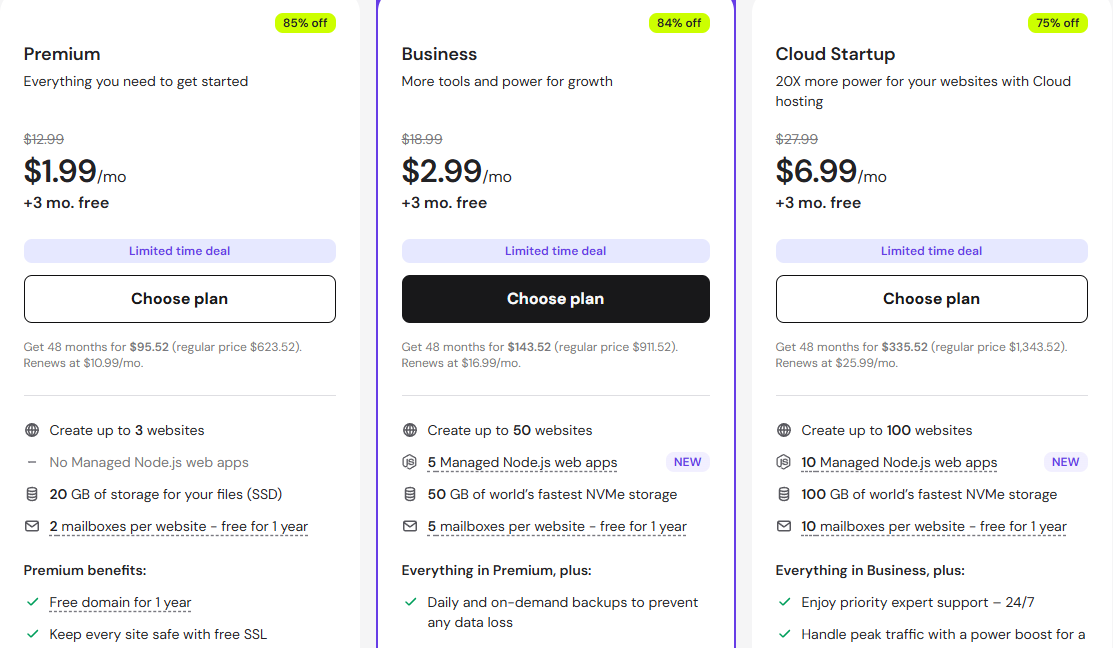Click storage database icon under Business plan
Screen dimensions: 1113x648
click(x=410, y=494)
